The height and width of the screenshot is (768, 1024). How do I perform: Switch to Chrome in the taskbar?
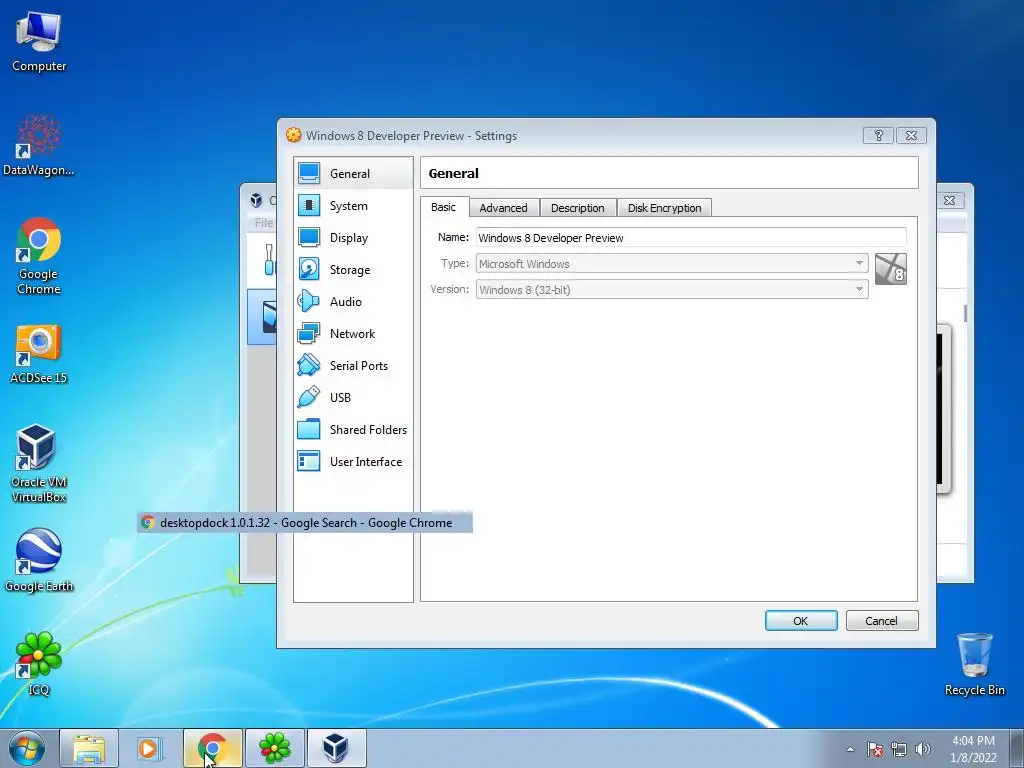coord(212,748)
